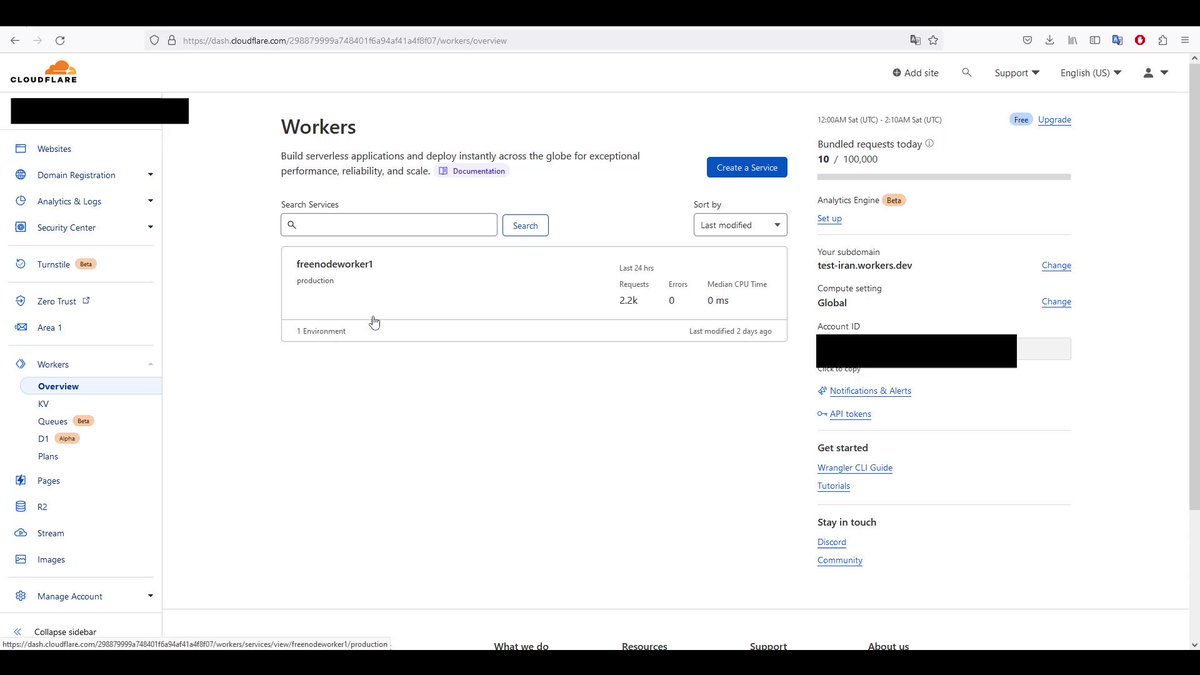Click the Workers diamond icon
Image resolution: width=1200 pixels, height=675 pixels.
click(20, 364)
